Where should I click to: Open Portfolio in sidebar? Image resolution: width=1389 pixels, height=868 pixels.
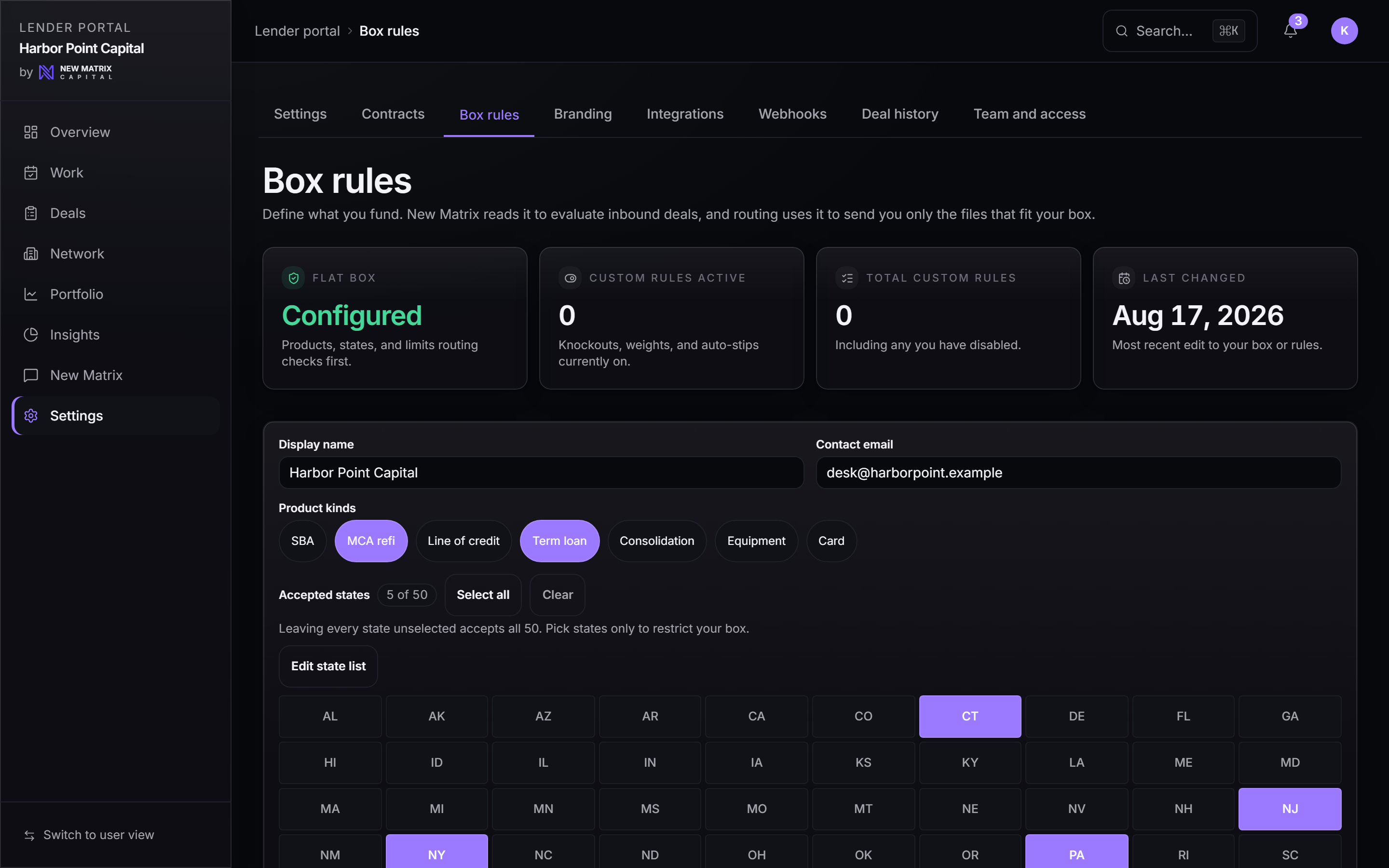116,294
